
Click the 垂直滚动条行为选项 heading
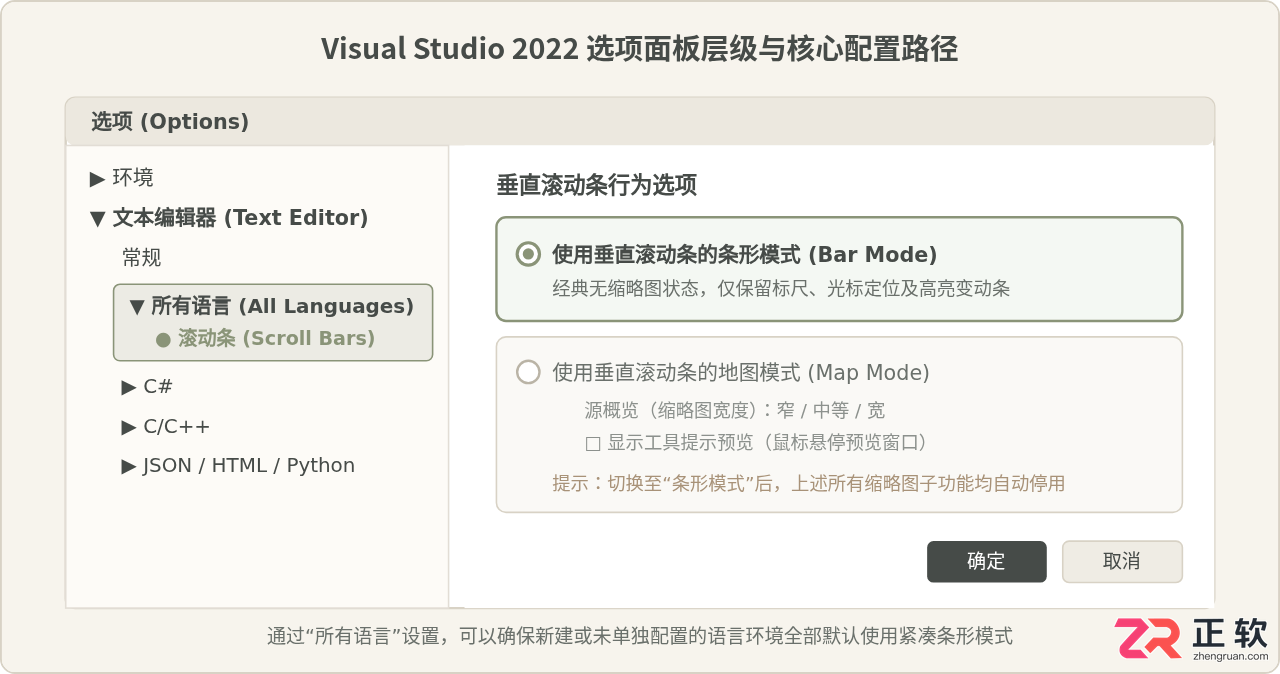(597, 185)
